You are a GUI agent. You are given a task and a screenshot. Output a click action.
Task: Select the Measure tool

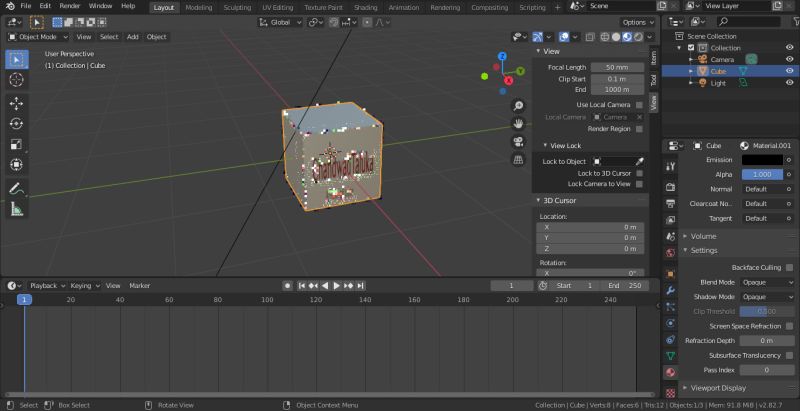point(17,209)
